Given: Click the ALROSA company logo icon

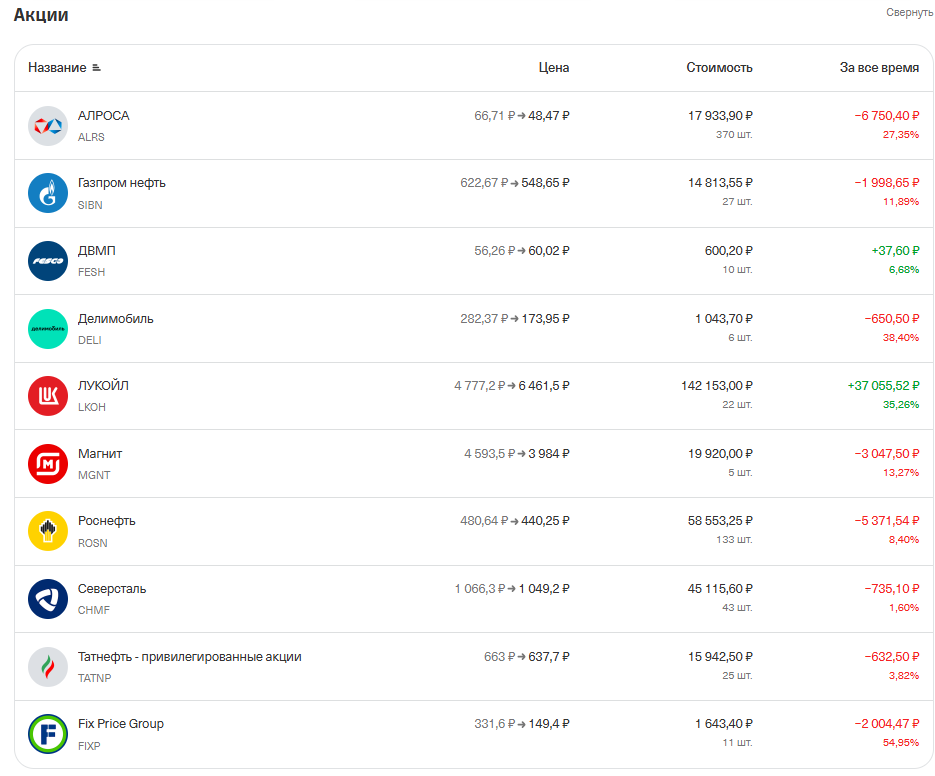Looking at the screenshot, I should coord(48,126).
